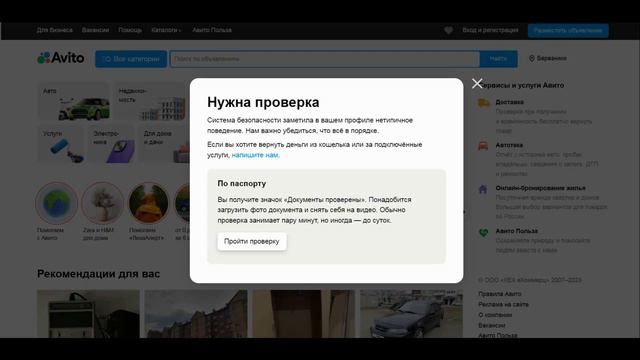Image resolution: width=640 pixels, height=360 pixels.
Task: Open 'Помощь' menu item
Action: pyautogui.click(x=130, y=30)
